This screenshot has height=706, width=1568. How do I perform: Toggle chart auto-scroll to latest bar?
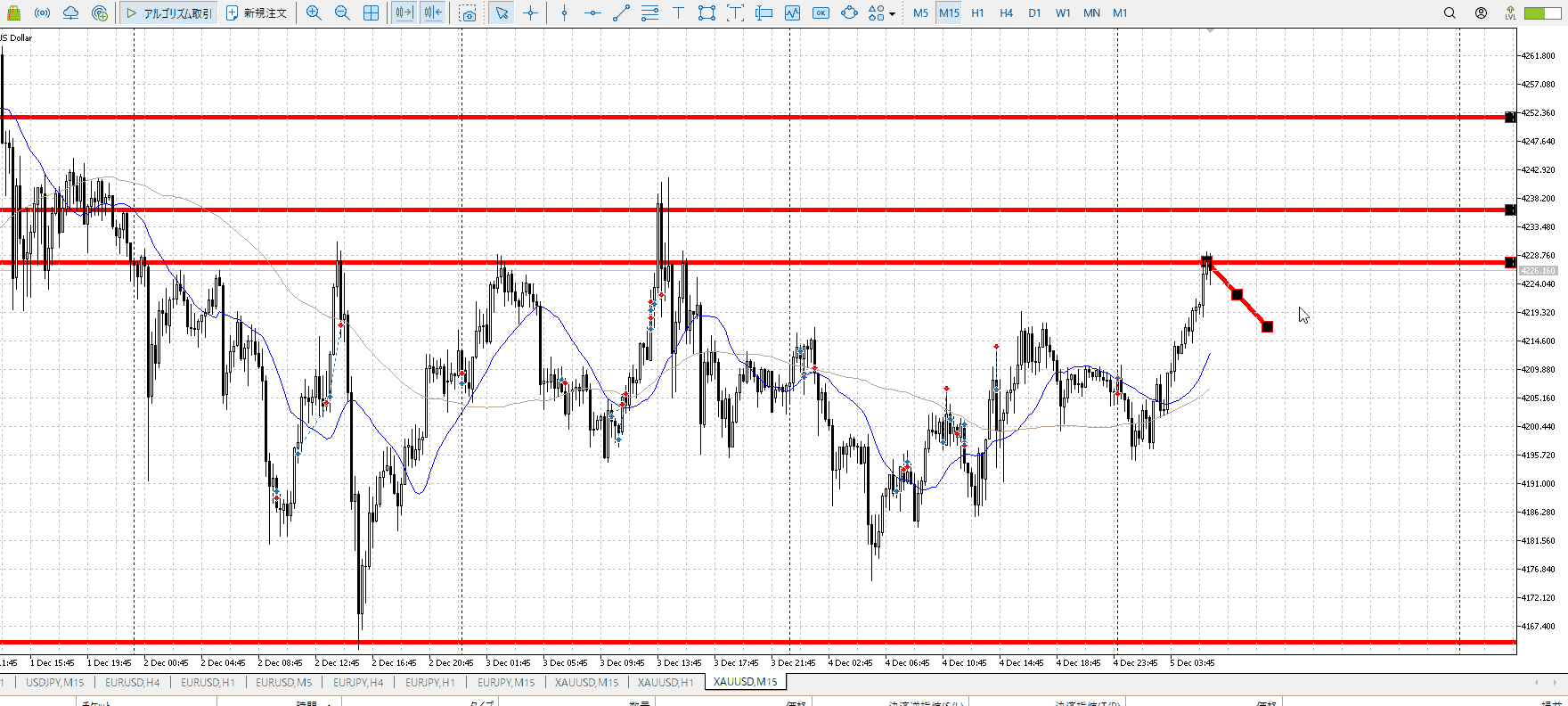(x=404, y=13)
